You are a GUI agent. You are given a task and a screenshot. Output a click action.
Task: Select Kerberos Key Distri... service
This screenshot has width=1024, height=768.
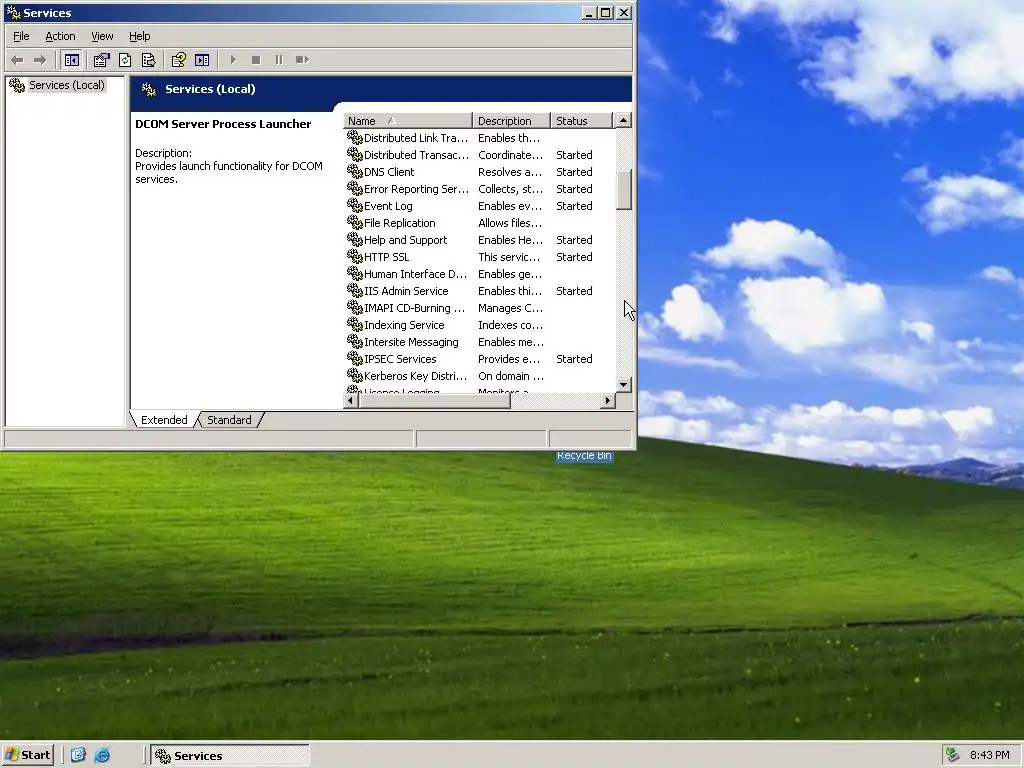(479, 376)
